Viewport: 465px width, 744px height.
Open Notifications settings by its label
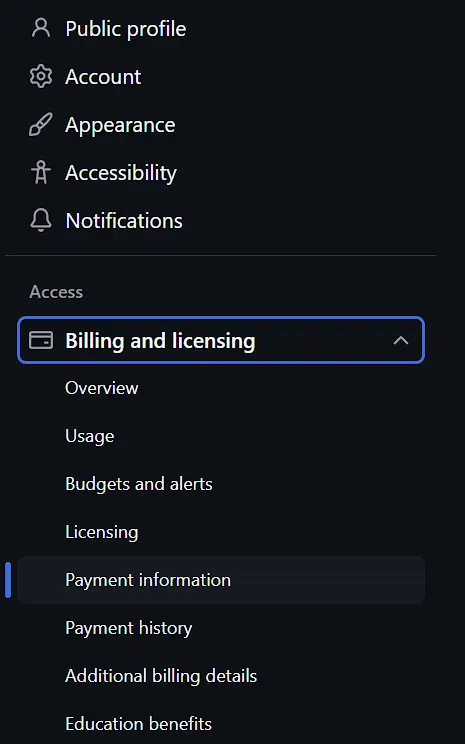pyautogui.click(x=124, y=221)
